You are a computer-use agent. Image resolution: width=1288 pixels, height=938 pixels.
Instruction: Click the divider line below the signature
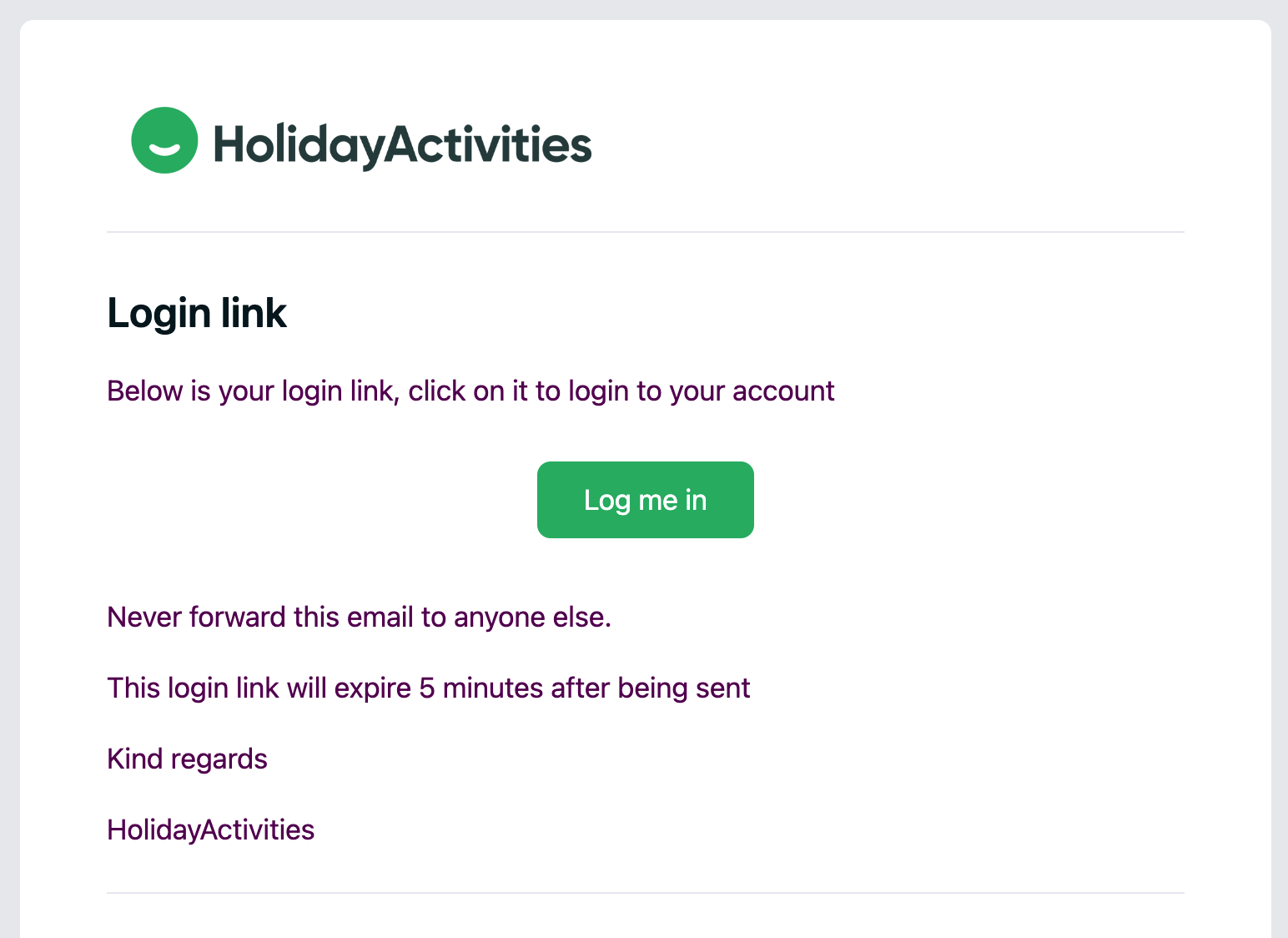pyautogui.click(x=645, y=893)
